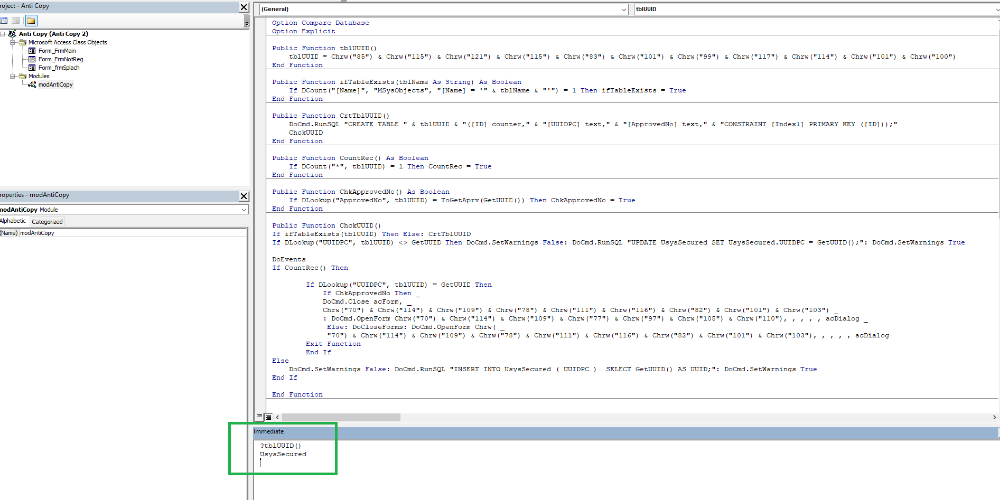Screen dimensions: 1000x500
Task: Click the DoCmd.RunSQL "CREATE TABLE" code line
Action: 592,124
